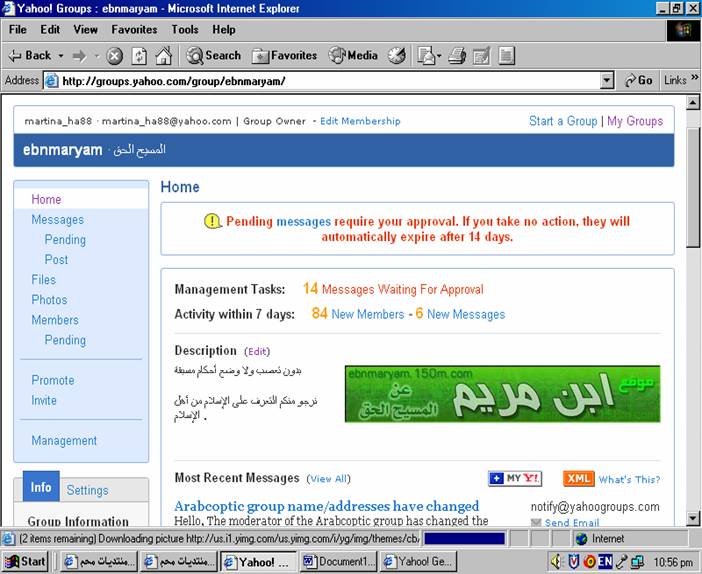Click the antivirus shield tray icon
Viewport: 702px width, 574px height.
tap(574, 561)
